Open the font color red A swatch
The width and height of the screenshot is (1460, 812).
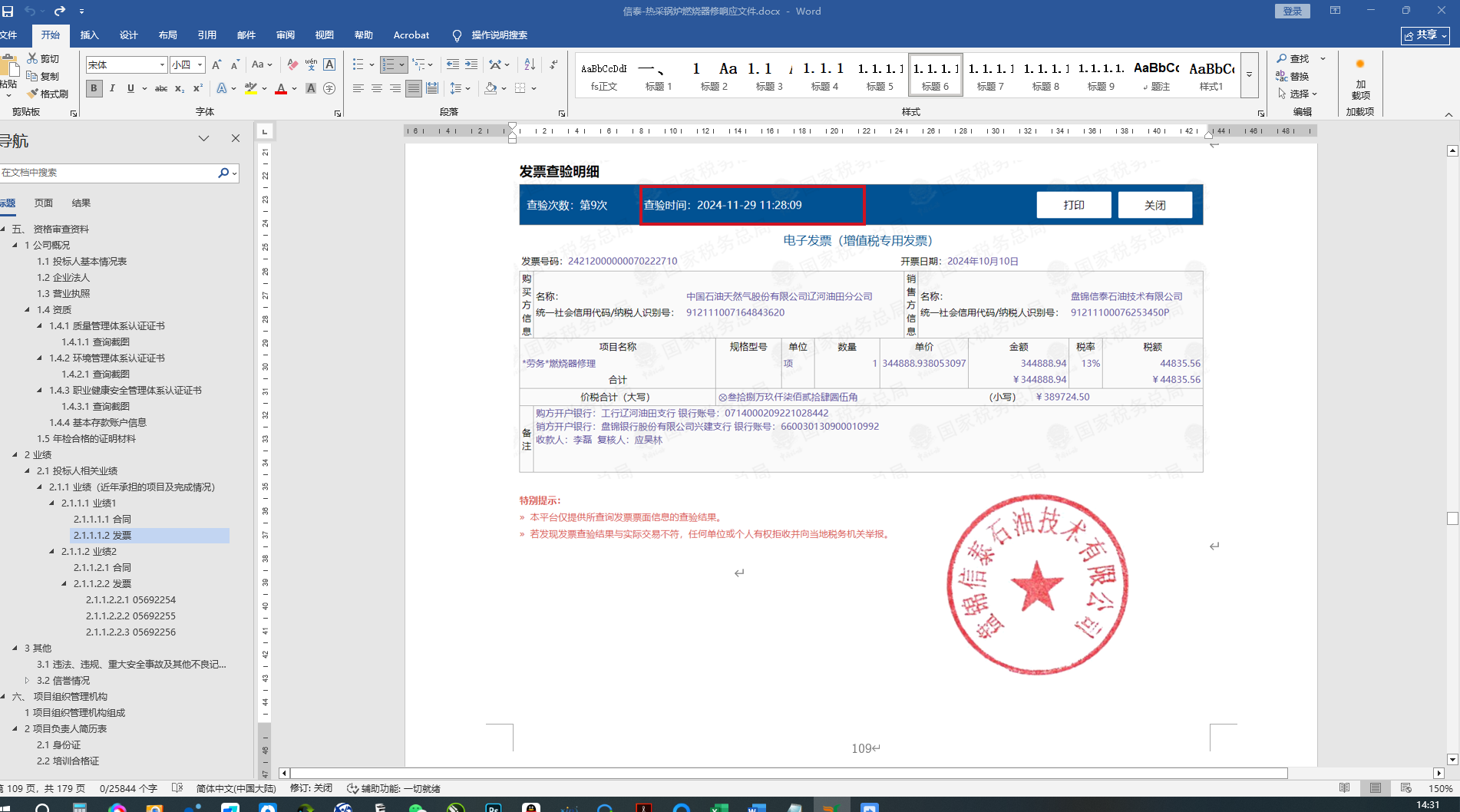click(281, 88)
